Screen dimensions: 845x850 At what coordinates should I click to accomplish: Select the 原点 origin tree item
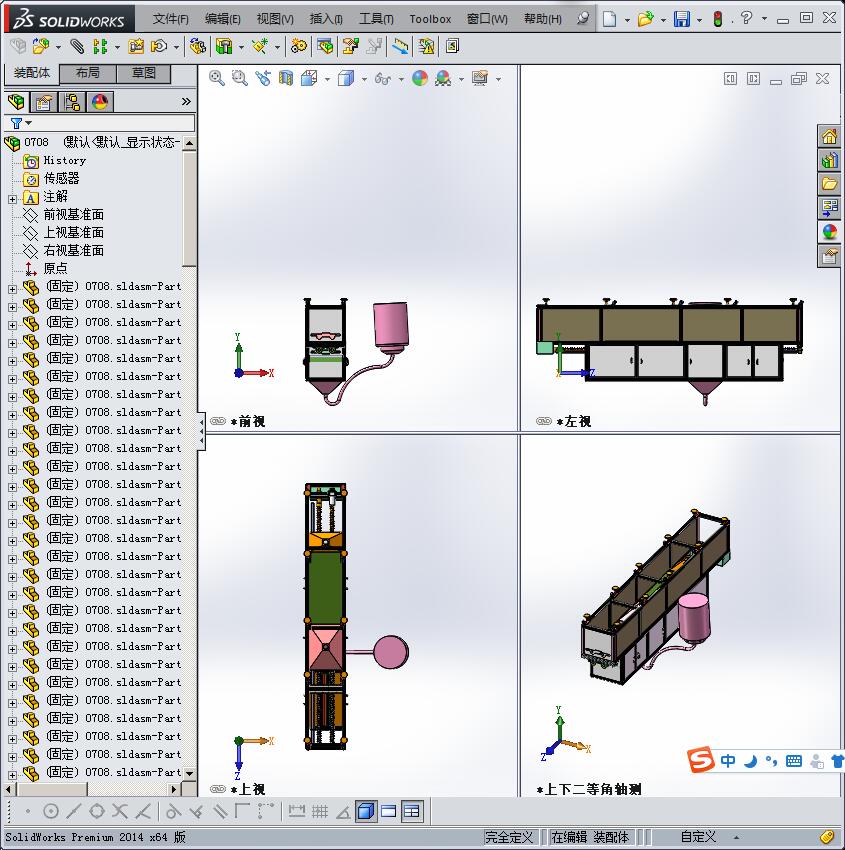point(55,268)
